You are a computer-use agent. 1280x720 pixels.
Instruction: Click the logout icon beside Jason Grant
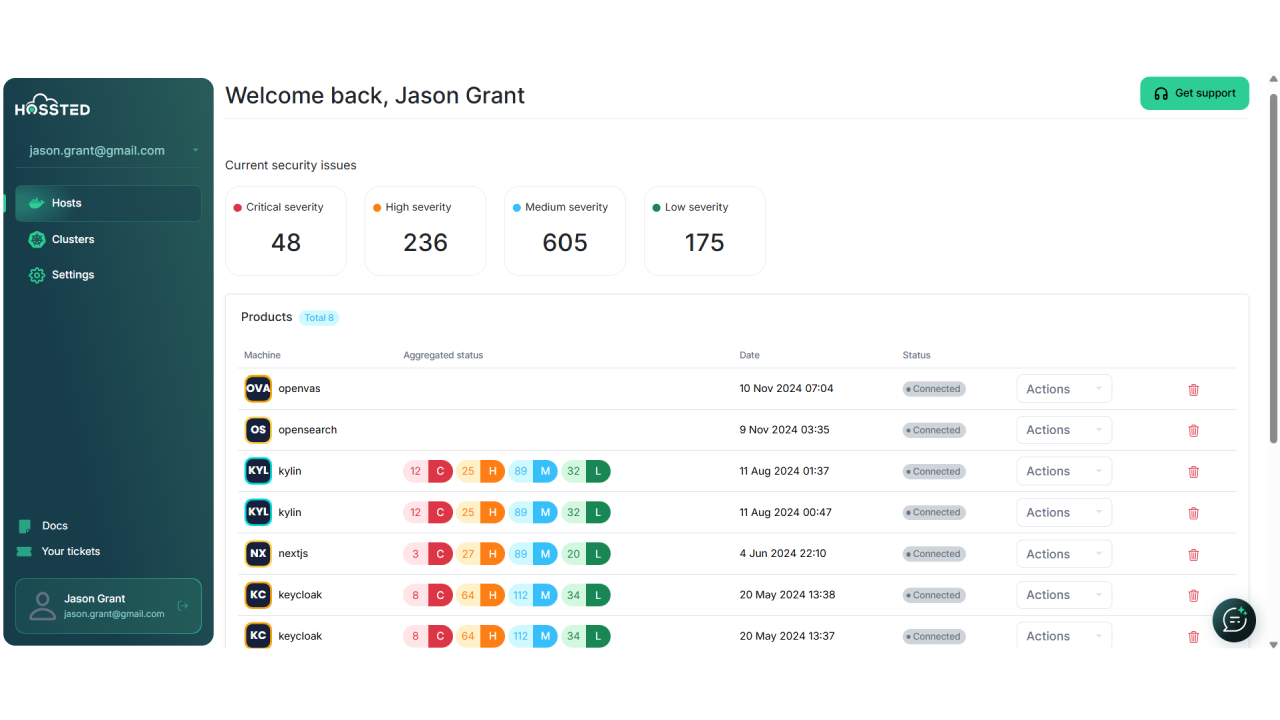point(182,606)
